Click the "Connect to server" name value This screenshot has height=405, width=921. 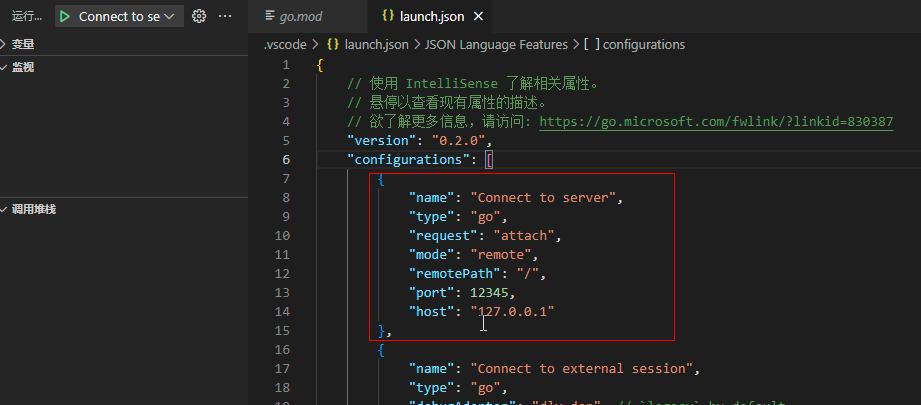[x=543, y=198]
